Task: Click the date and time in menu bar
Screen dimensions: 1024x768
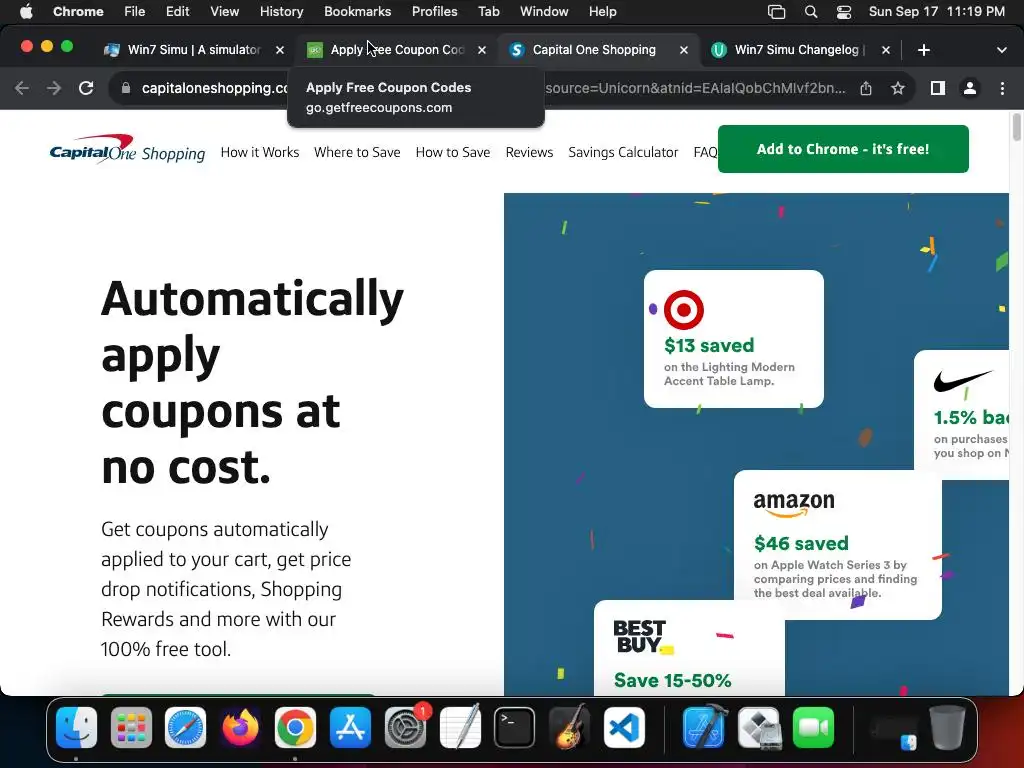Action: click(936, 12)
